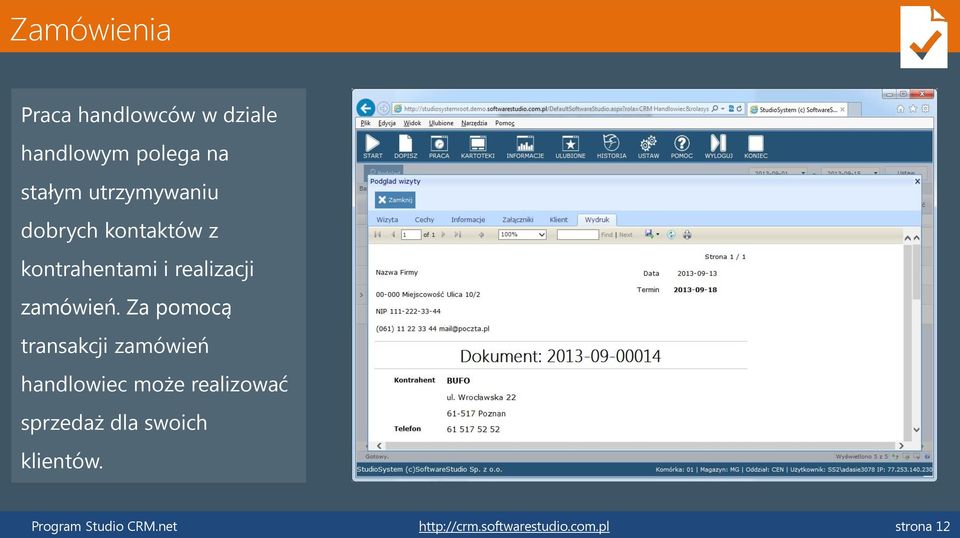The image size is (960, 538).
Task: Open USTAW gears settings icon
Action: (648, 146)
